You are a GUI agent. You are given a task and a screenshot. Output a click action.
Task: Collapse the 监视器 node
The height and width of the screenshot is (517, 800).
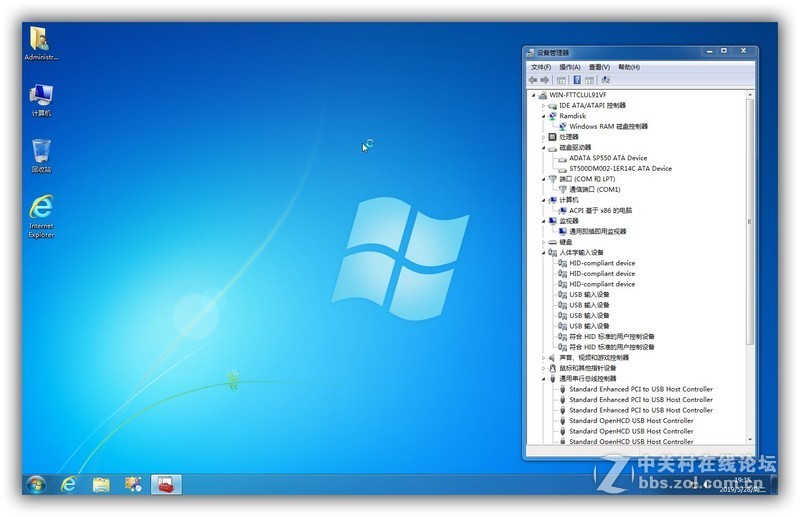coord(543,221)
